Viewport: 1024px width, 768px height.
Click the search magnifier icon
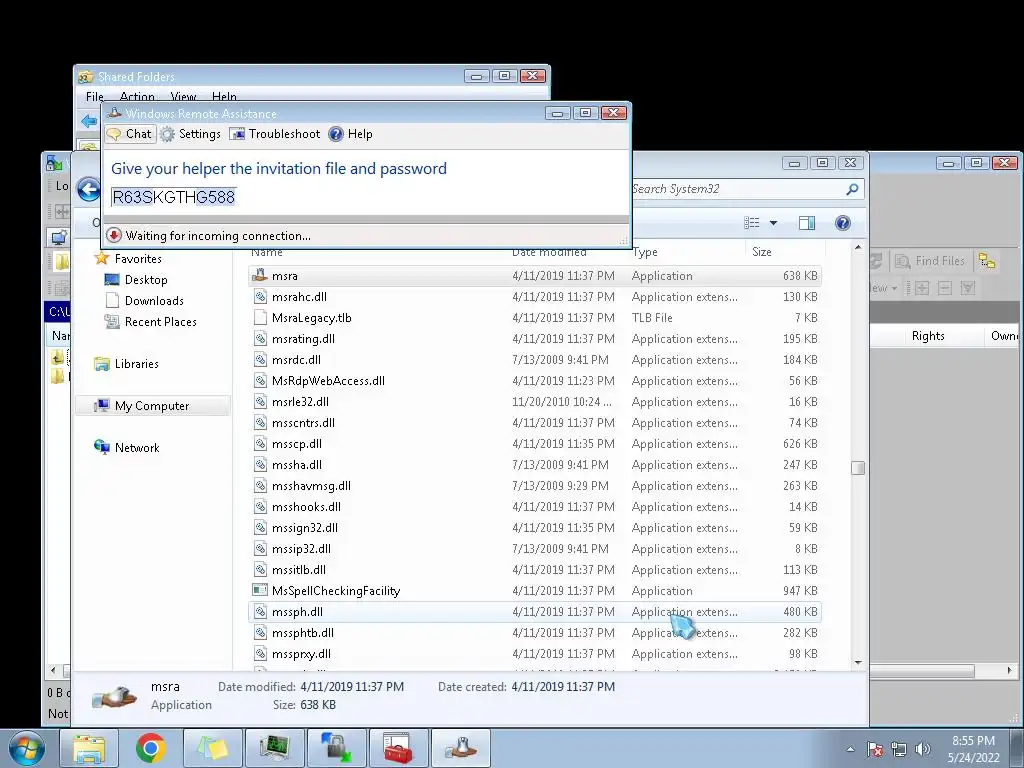coord(852,189)
